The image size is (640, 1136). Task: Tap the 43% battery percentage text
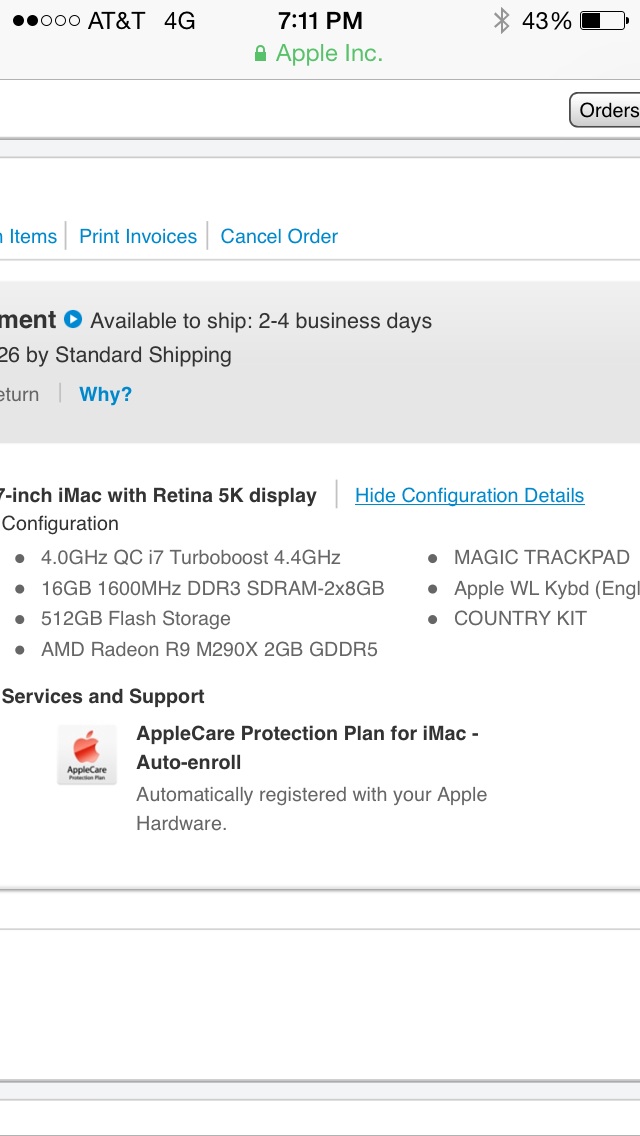pyautogui.click(x=547, y=21)
